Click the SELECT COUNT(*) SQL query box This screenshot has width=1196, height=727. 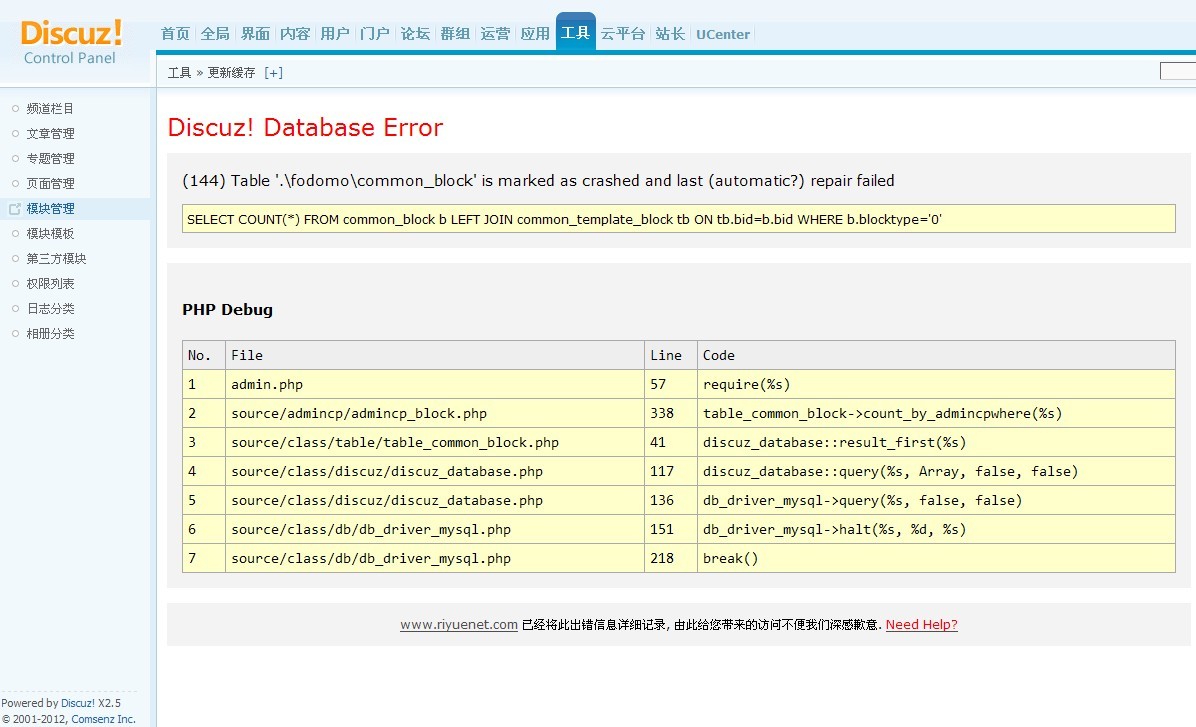[679, 219]
